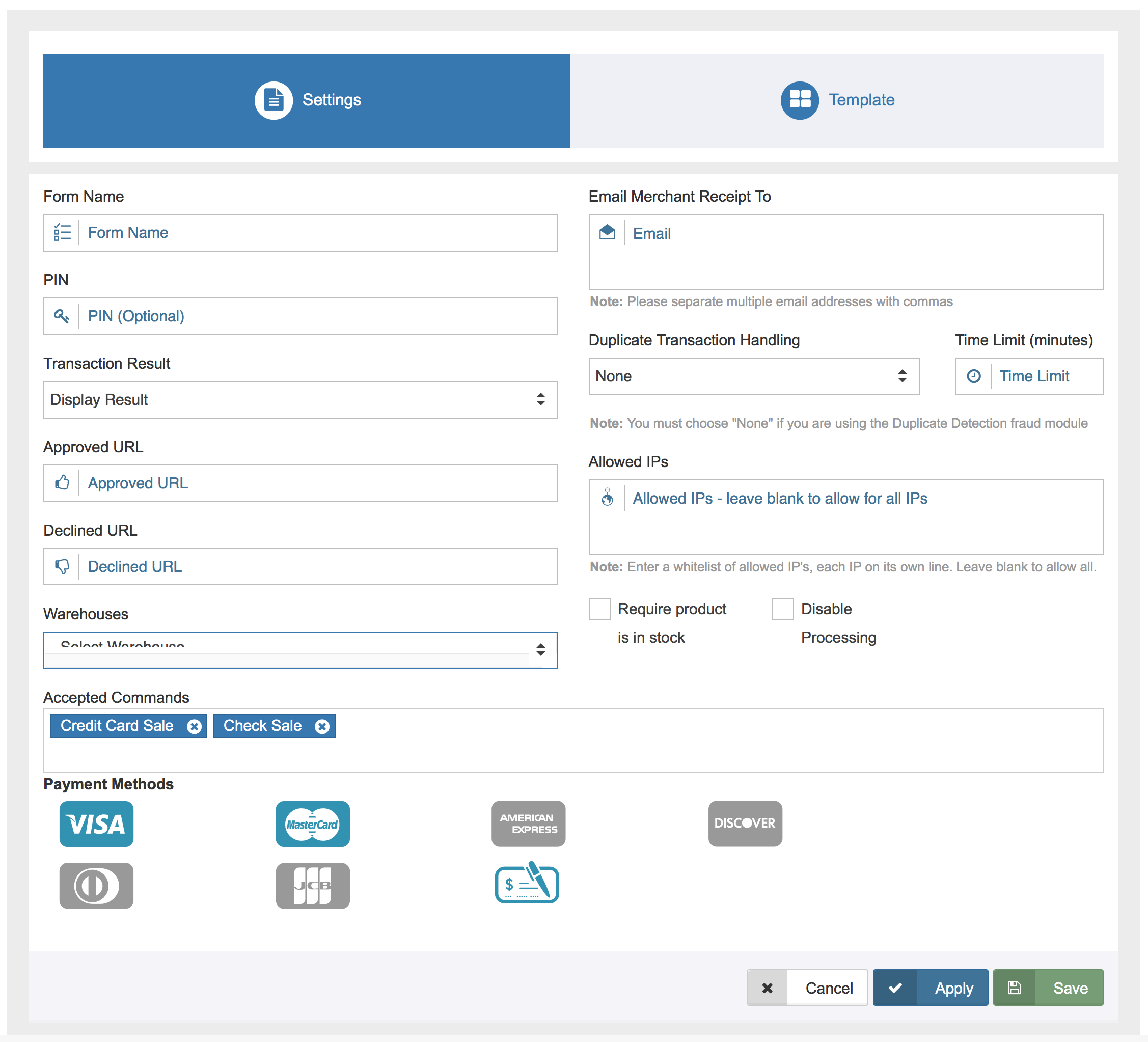Viewport: 1148px width, 1042px height.
Task: Click the envelope icon in Email Merchant Receipt
Action: (607, 232)
